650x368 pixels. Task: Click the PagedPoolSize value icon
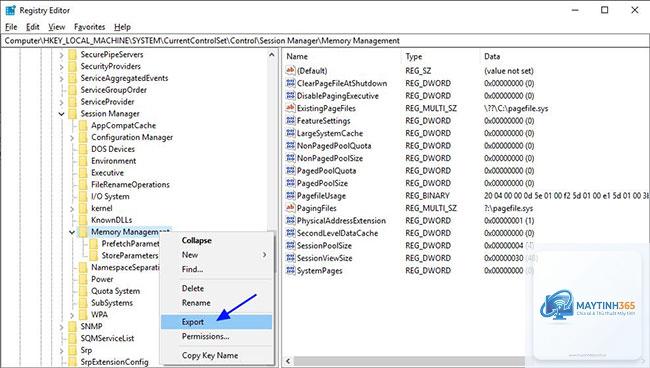[291, 183]
